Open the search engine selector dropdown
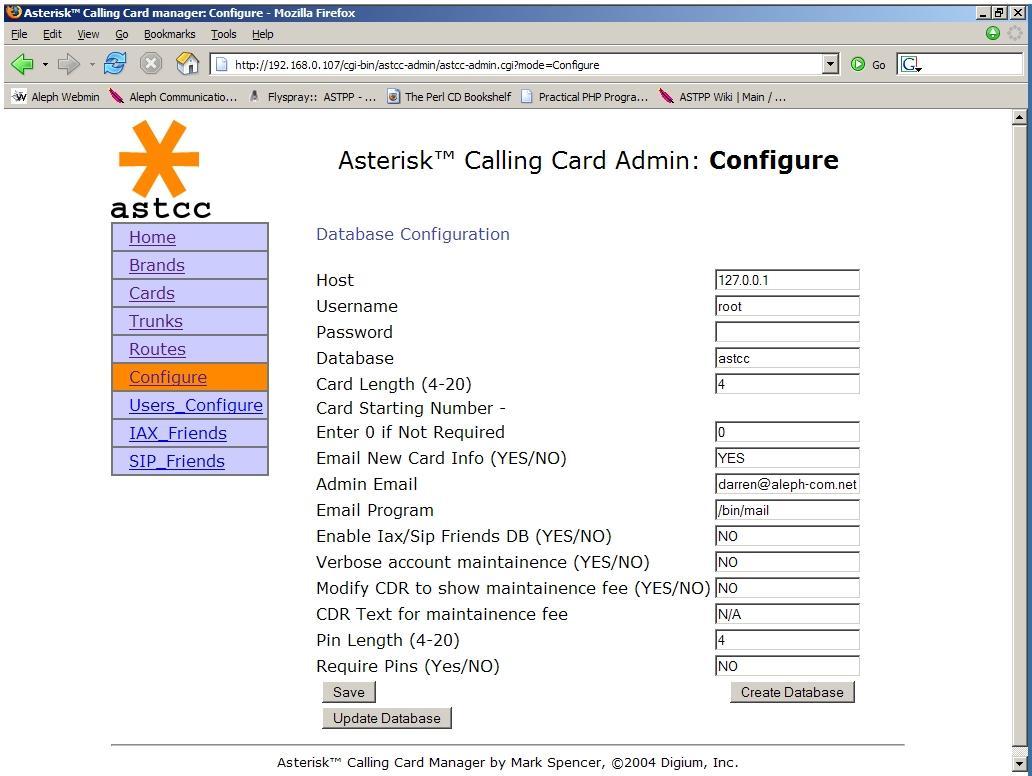This screenshot has height=776, width=1032. [x=910, y=64]
